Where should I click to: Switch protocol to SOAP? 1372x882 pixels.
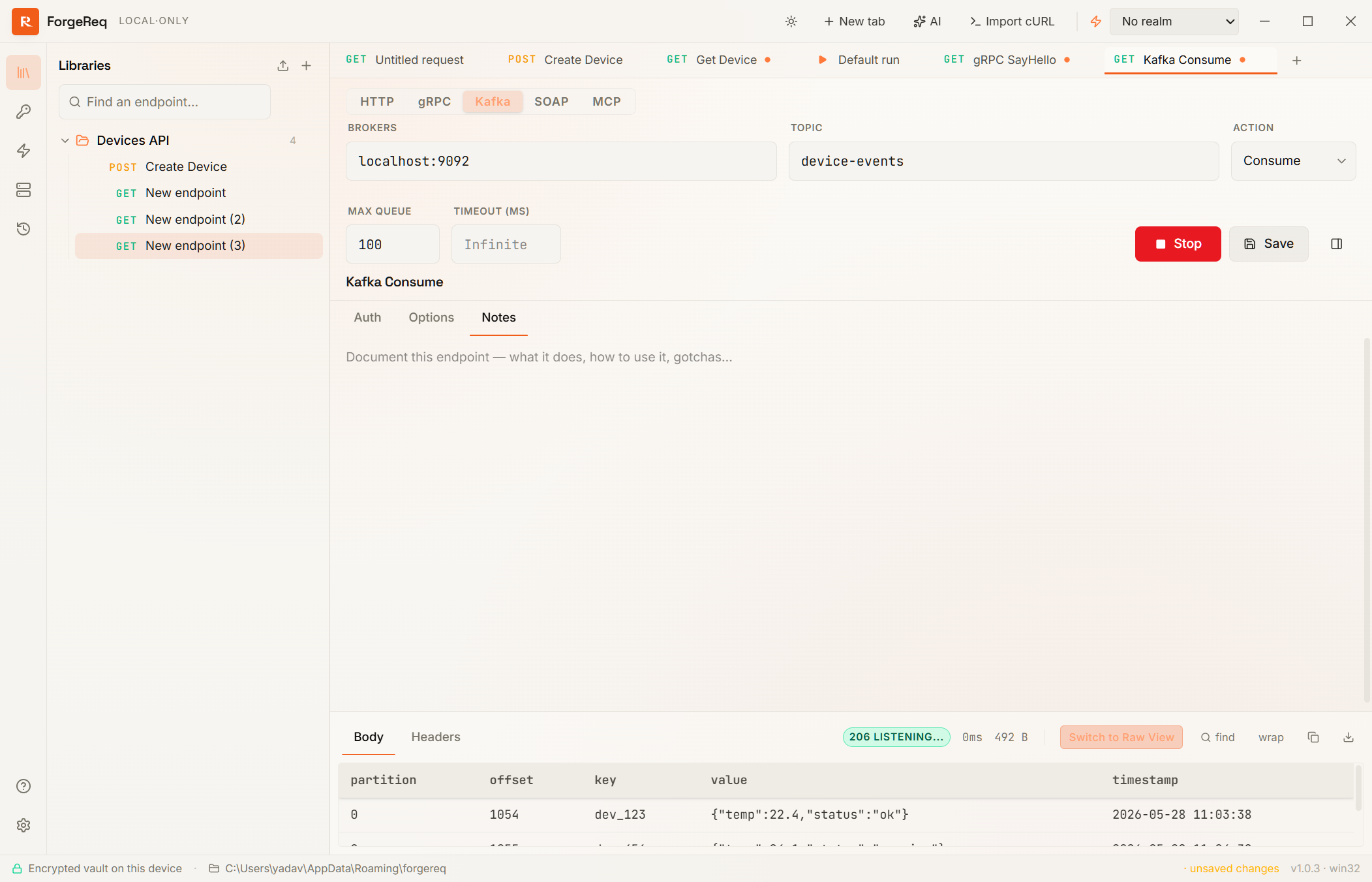(x=551, y=102)
